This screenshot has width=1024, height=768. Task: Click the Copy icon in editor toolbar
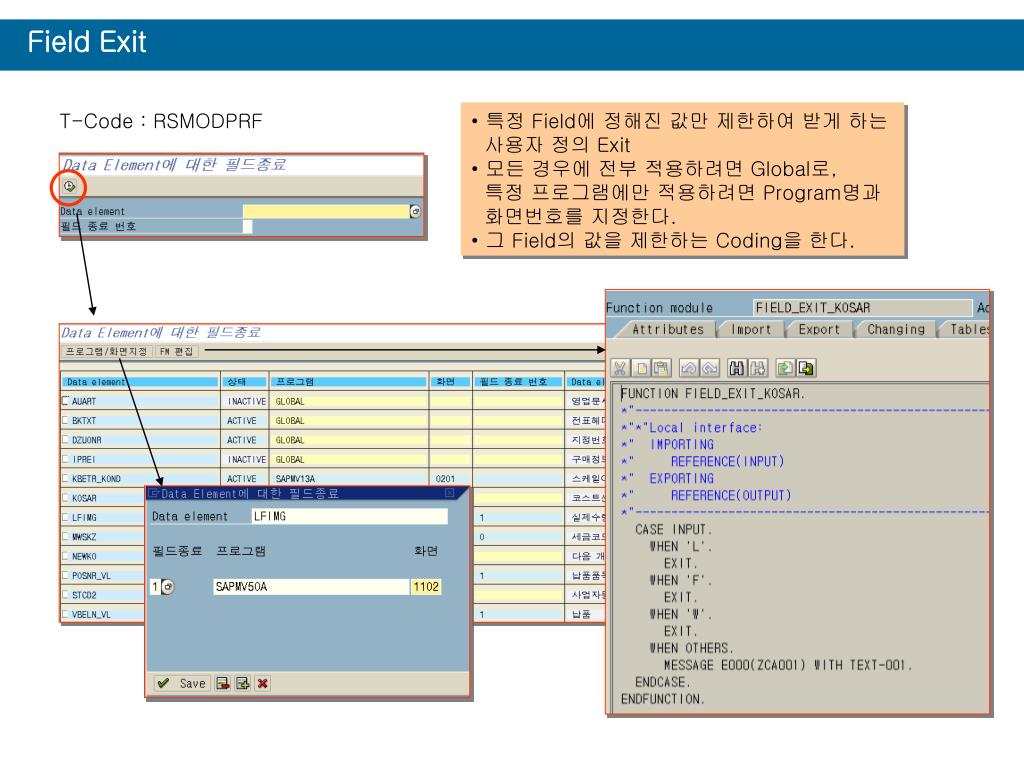point(641,368)
